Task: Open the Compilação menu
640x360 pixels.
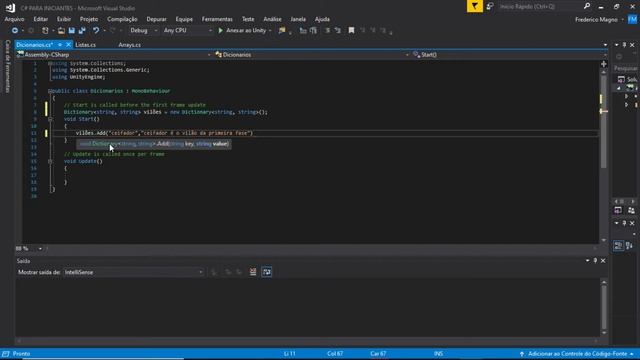Action: click(x=122, y=19)
